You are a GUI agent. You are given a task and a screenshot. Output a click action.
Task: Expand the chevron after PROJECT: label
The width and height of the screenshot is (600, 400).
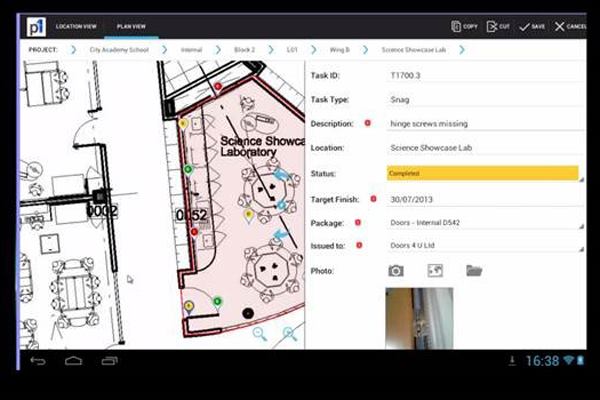point(73,50)
